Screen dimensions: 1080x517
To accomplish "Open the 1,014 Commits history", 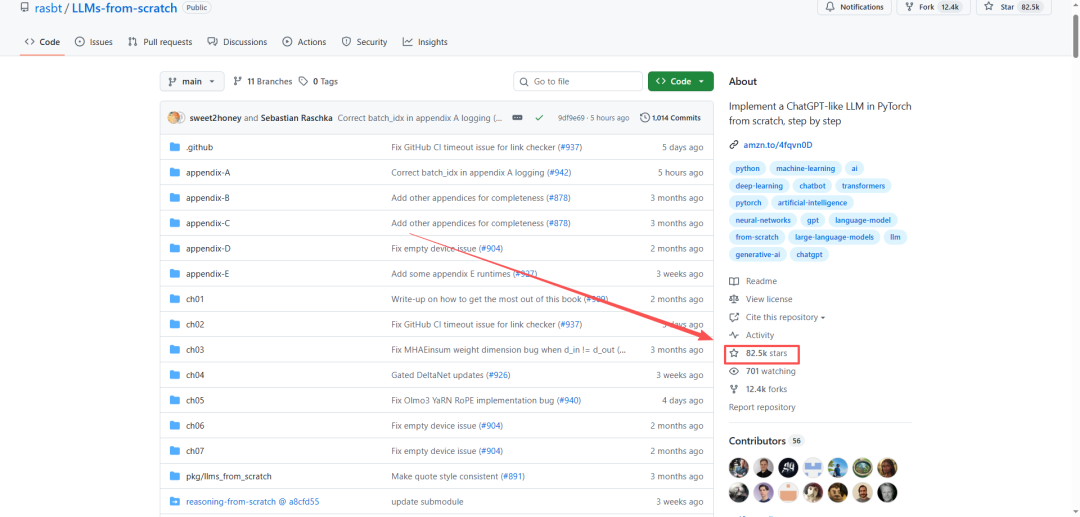I will [x=670, y=118].
